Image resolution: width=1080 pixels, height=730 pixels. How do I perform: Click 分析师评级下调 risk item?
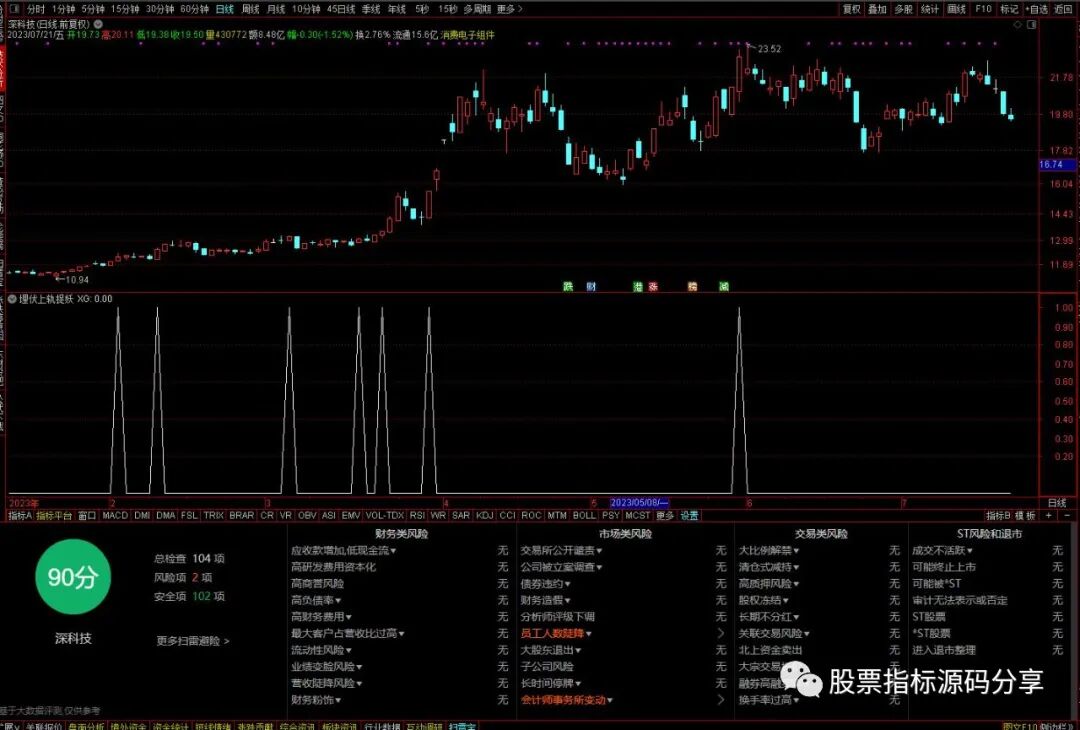[557, 616]
